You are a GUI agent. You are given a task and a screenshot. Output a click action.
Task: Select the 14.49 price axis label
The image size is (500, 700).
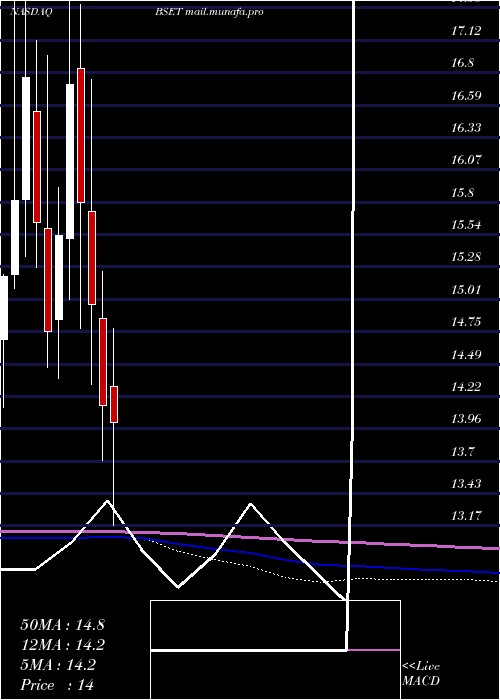pyautogui.click(x=467, y=355)
